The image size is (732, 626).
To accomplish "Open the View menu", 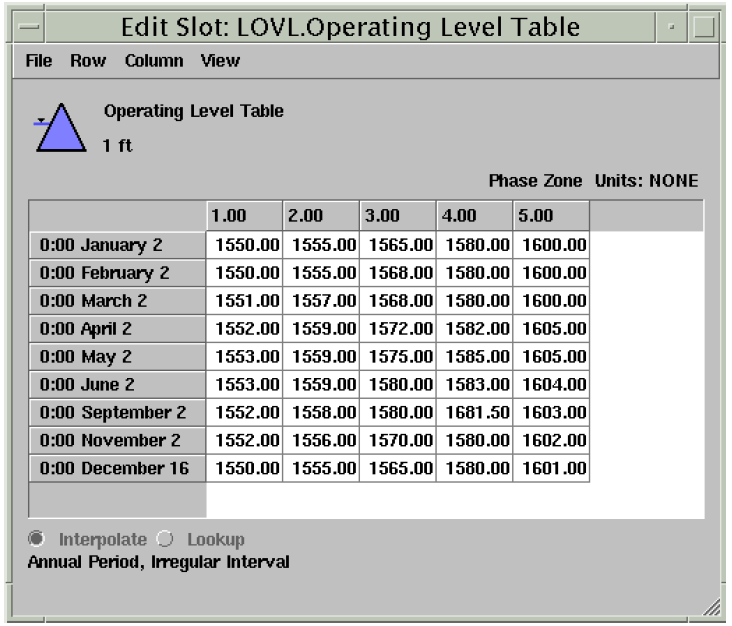I will click(x=220, y=61).
